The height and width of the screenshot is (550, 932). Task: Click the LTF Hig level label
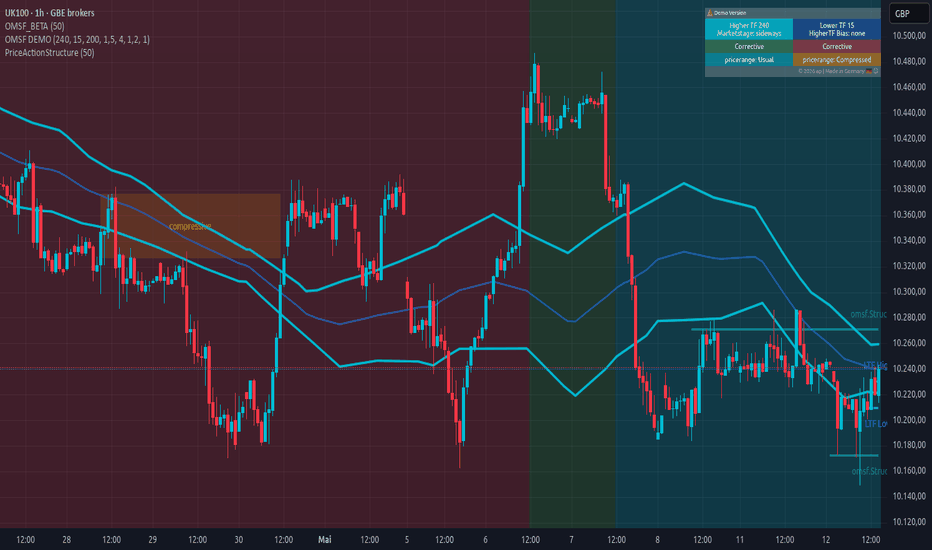[x=875, y=365]
